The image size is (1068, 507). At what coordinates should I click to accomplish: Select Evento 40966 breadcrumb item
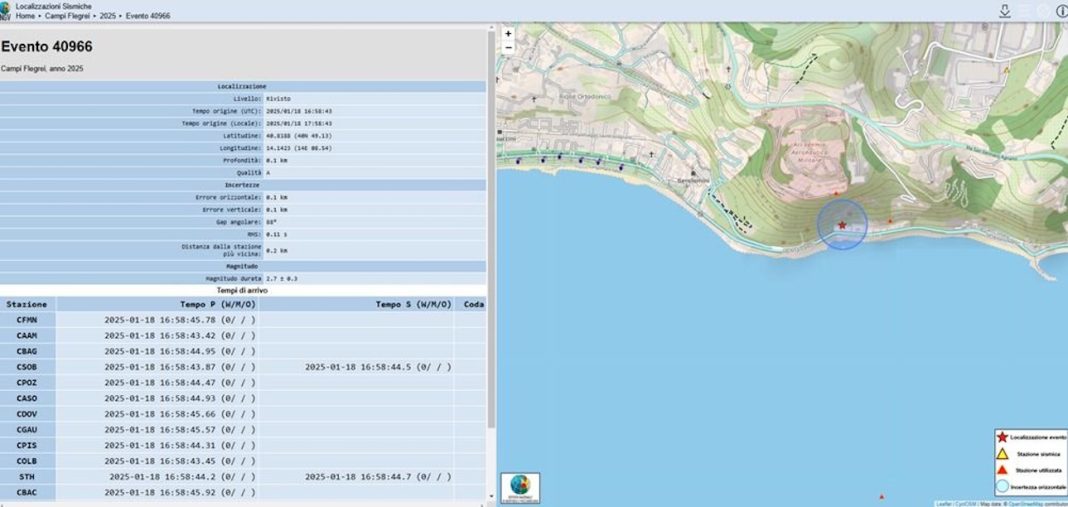tap(147, 17)
